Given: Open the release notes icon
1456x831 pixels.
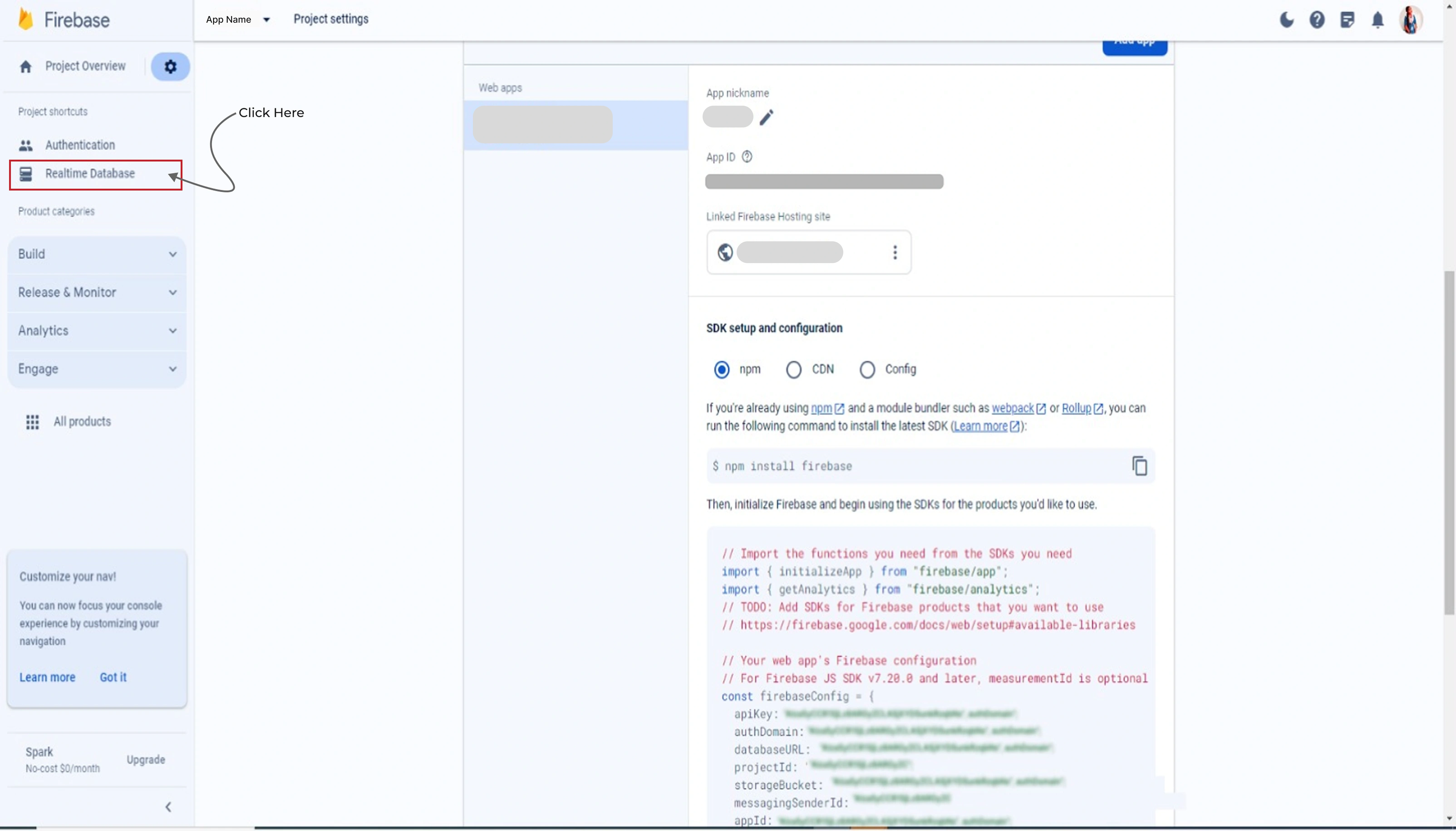Looking at the screenshot, I should (x=1348, y=20).
